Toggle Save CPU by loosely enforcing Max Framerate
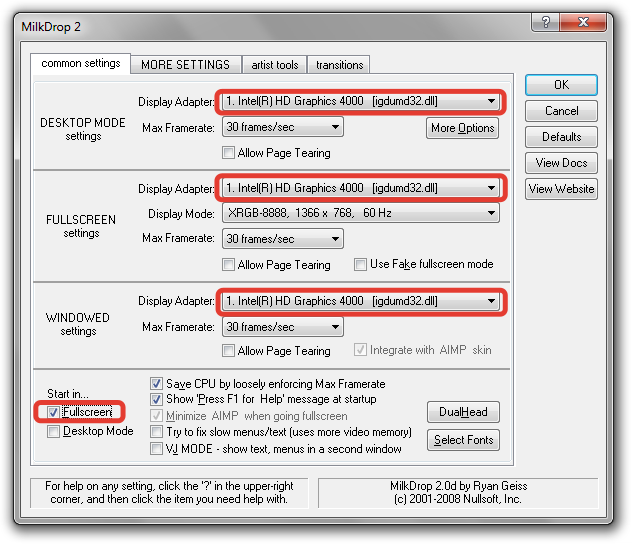 tap(156, 384)
